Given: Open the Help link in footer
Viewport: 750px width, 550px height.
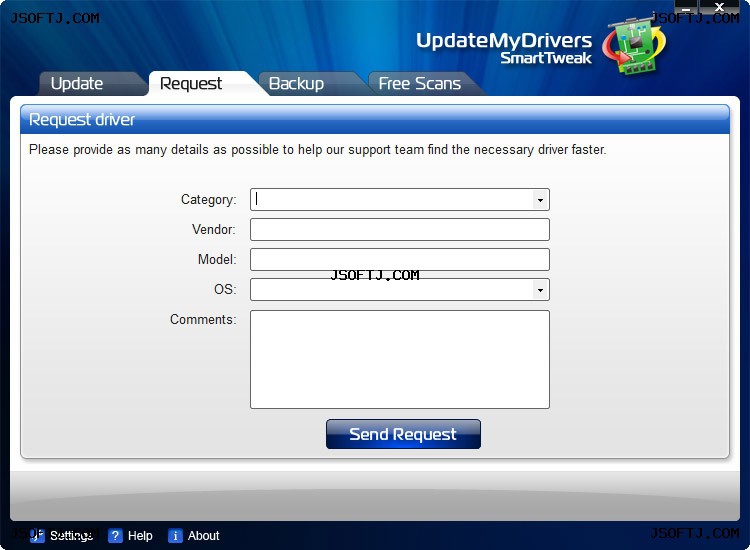Looking at the screenshot, I should click(140, 536).
